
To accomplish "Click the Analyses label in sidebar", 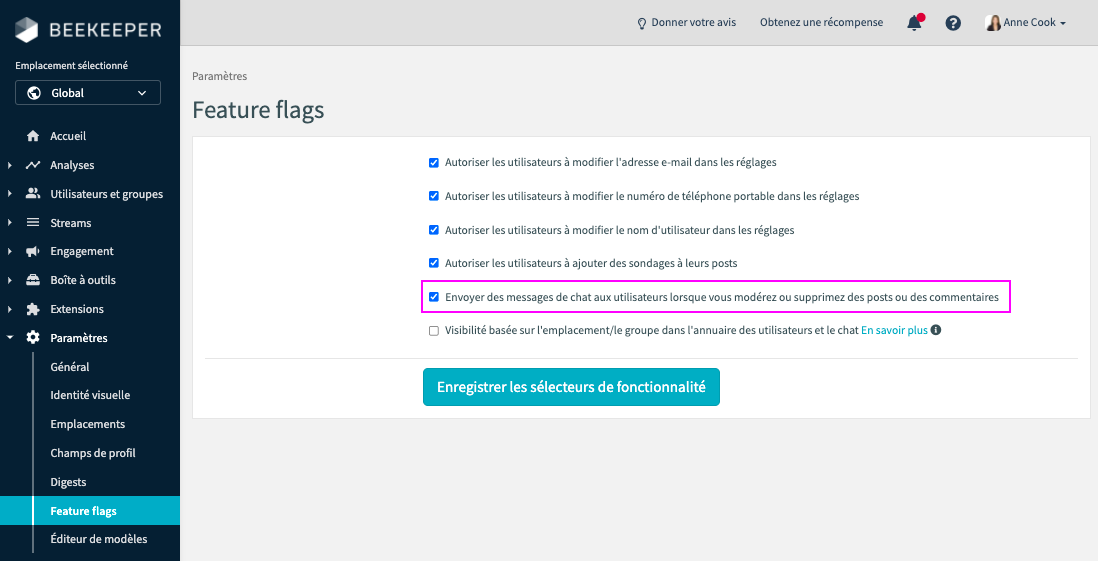I will pos(72,165).
